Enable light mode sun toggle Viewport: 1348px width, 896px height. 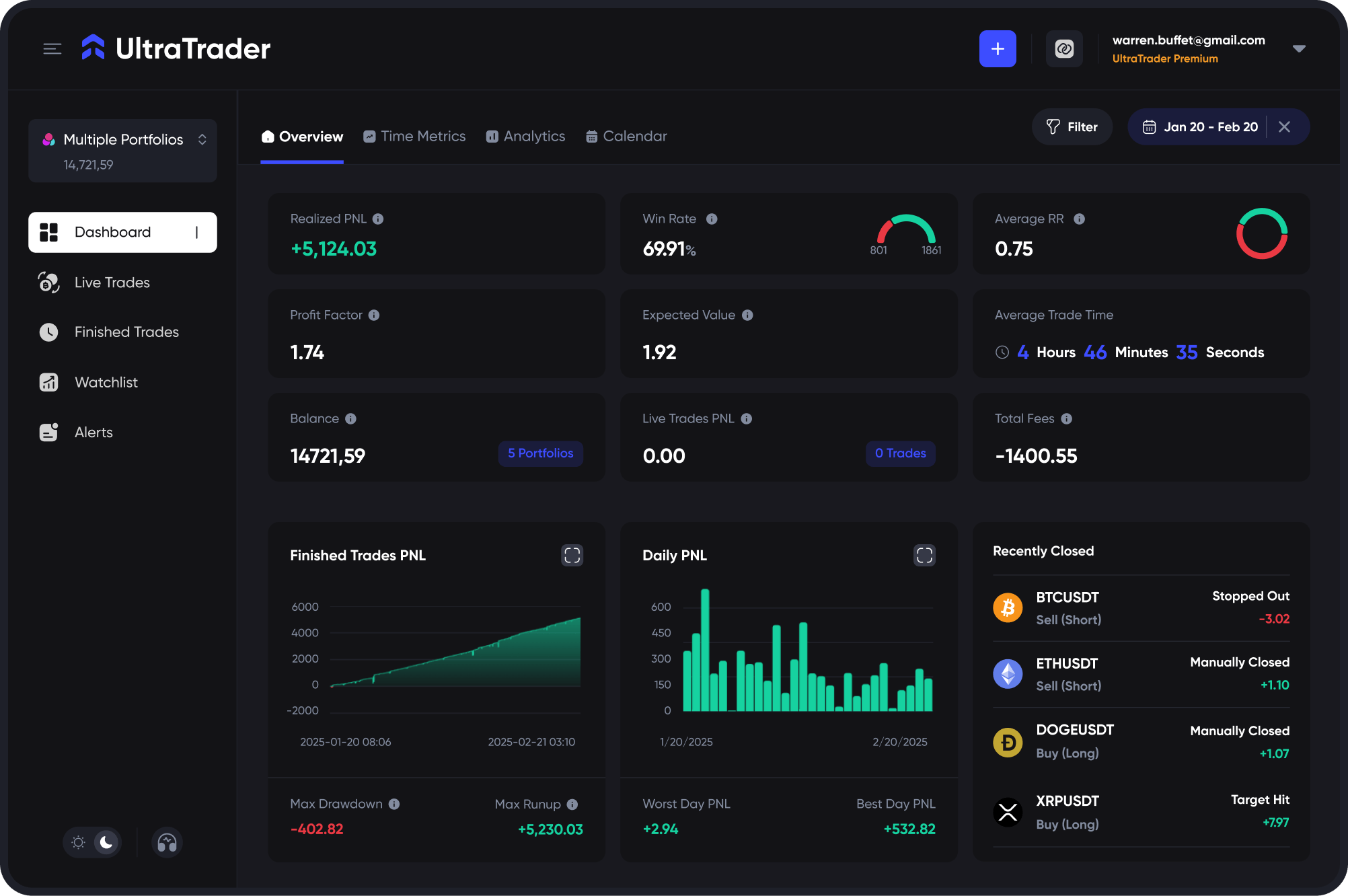click(x=78, y=842)
